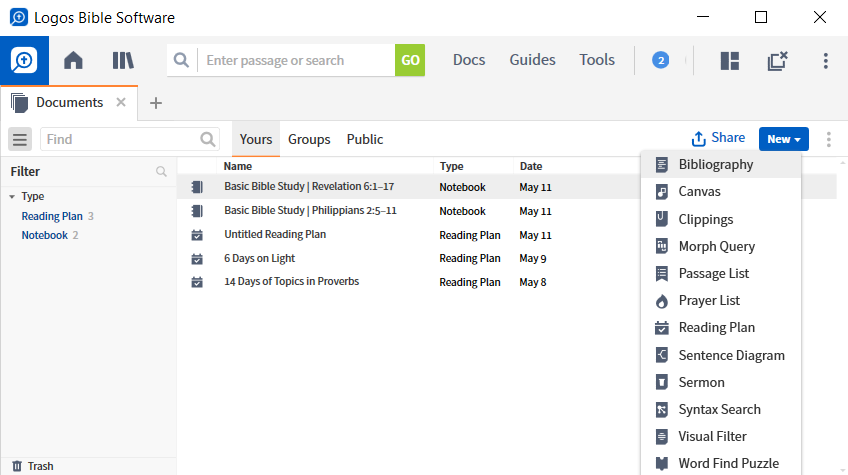The image size is (848, 475).
Task: Click the Morph Query icon
Action: coord(661,246)
